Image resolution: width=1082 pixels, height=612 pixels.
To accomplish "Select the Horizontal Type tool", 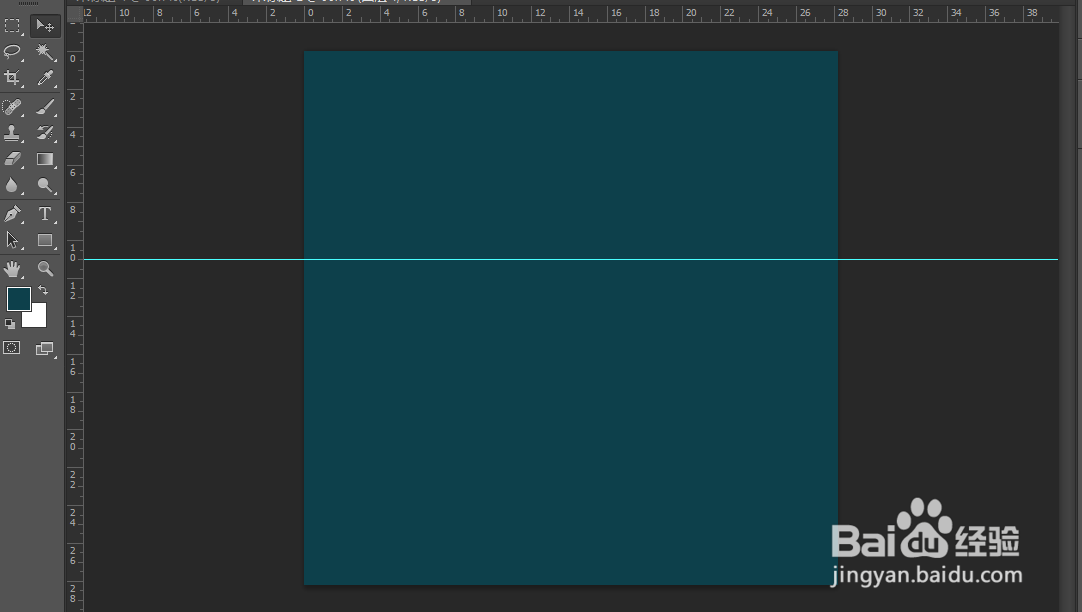I will coord(45,214).
